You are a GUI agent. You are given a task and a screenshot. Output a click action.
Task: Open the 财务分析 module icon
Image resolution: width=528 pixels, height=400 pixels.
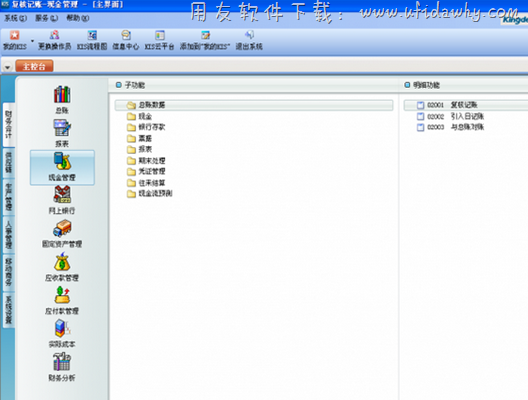click(62, 367)
